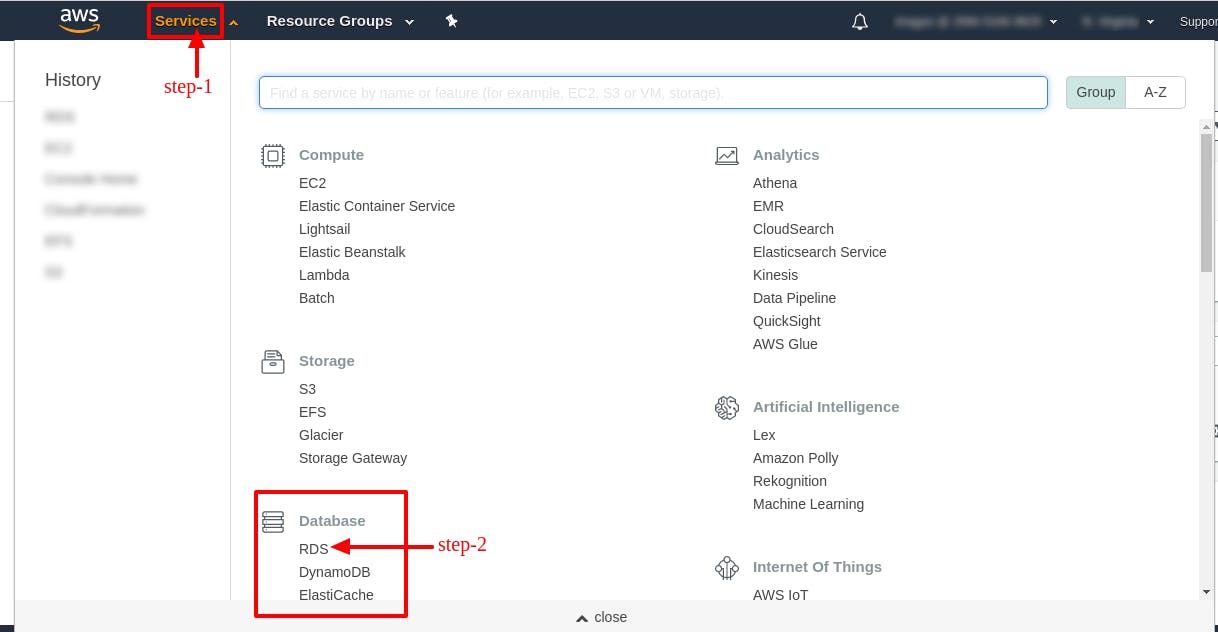Open the account name dropdown
Image resolution: width=1218 pixels, height=632 pixels.
point(975,20)
